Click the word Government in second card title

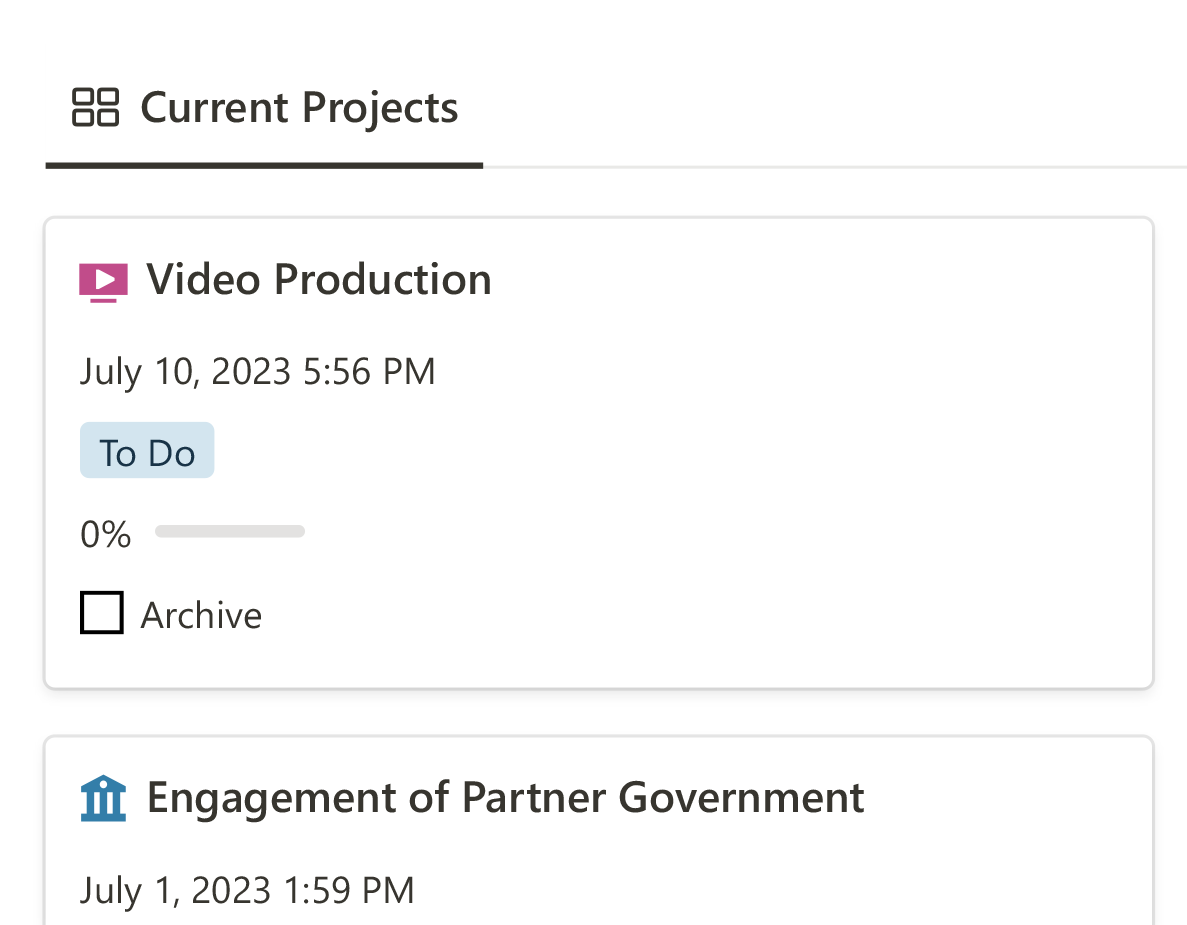741,797
